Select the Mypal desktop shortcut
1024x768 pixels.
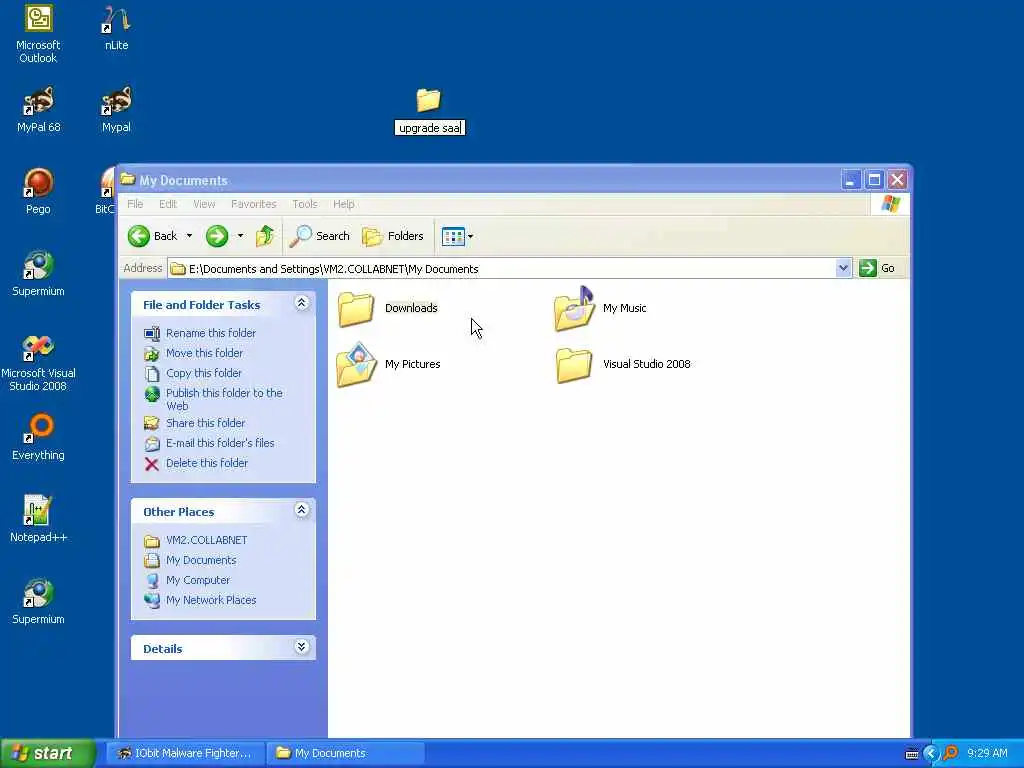click(x=116, y=110)
